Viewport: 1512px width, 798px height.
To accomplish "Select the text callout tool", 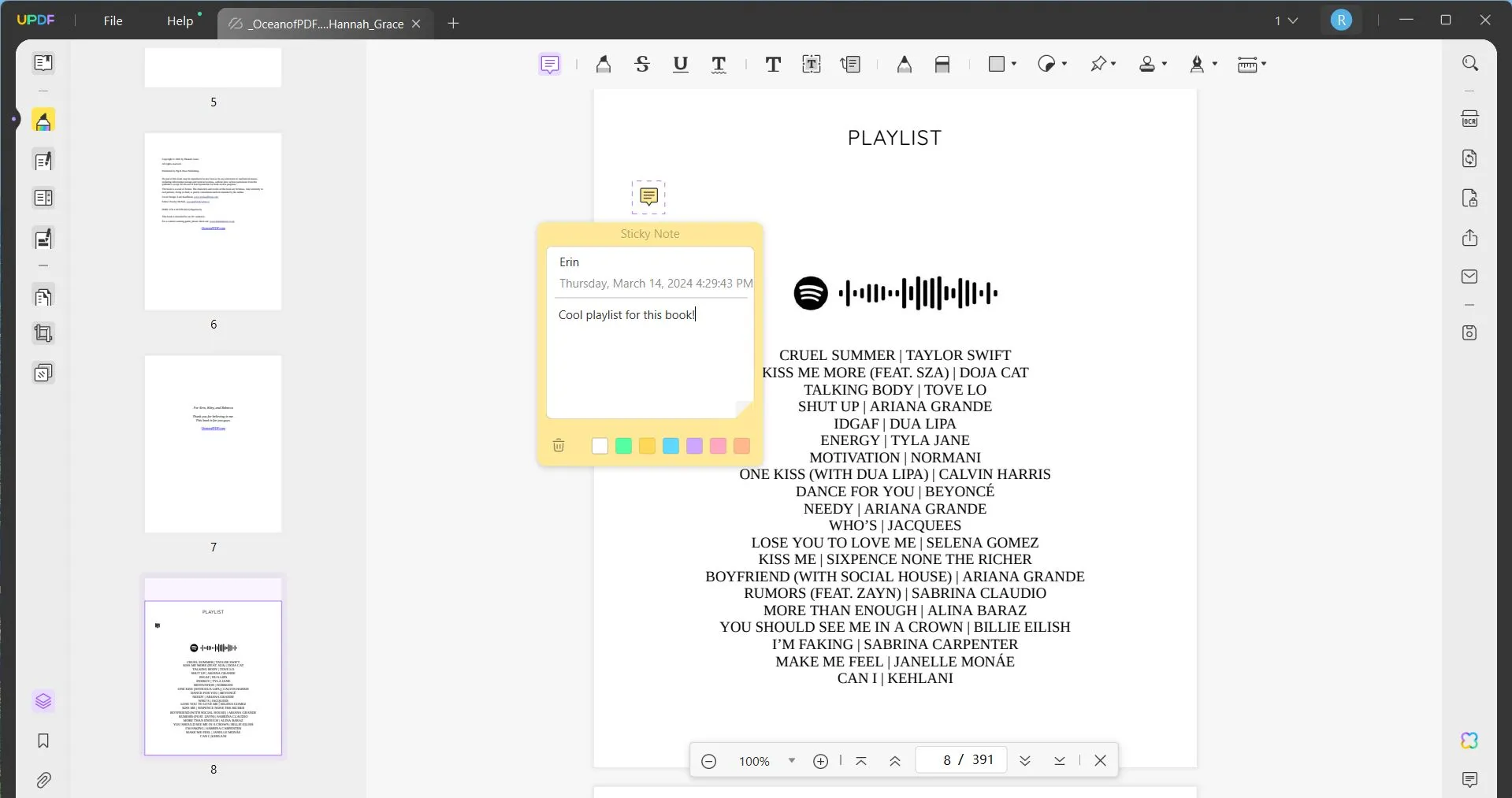I will click(x=850, y=65).
